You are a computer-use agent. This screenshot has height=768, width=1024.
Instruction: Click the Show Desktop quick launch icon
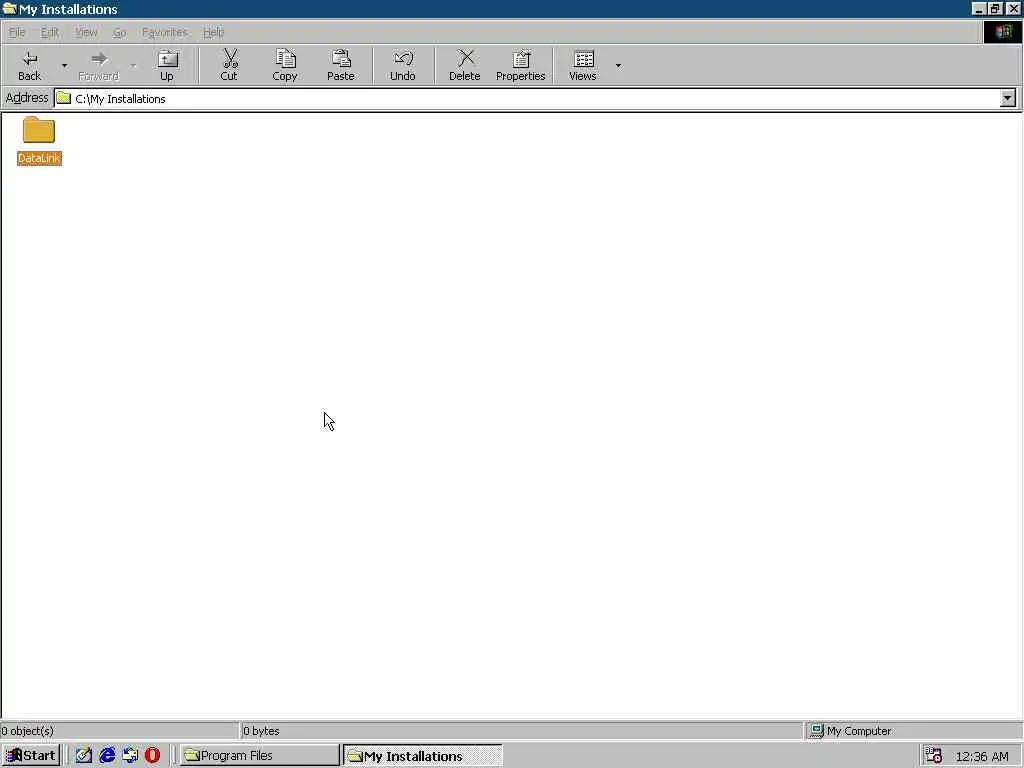(x=84, y=756)
